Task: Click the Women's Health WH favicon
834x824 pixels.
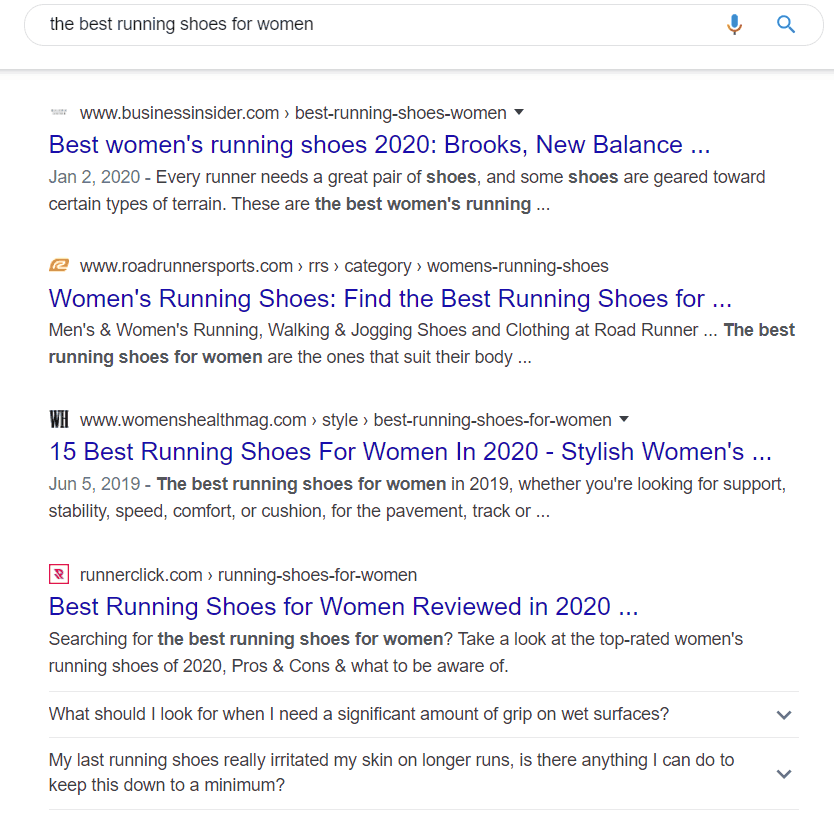Action: [x=59, y=419]
